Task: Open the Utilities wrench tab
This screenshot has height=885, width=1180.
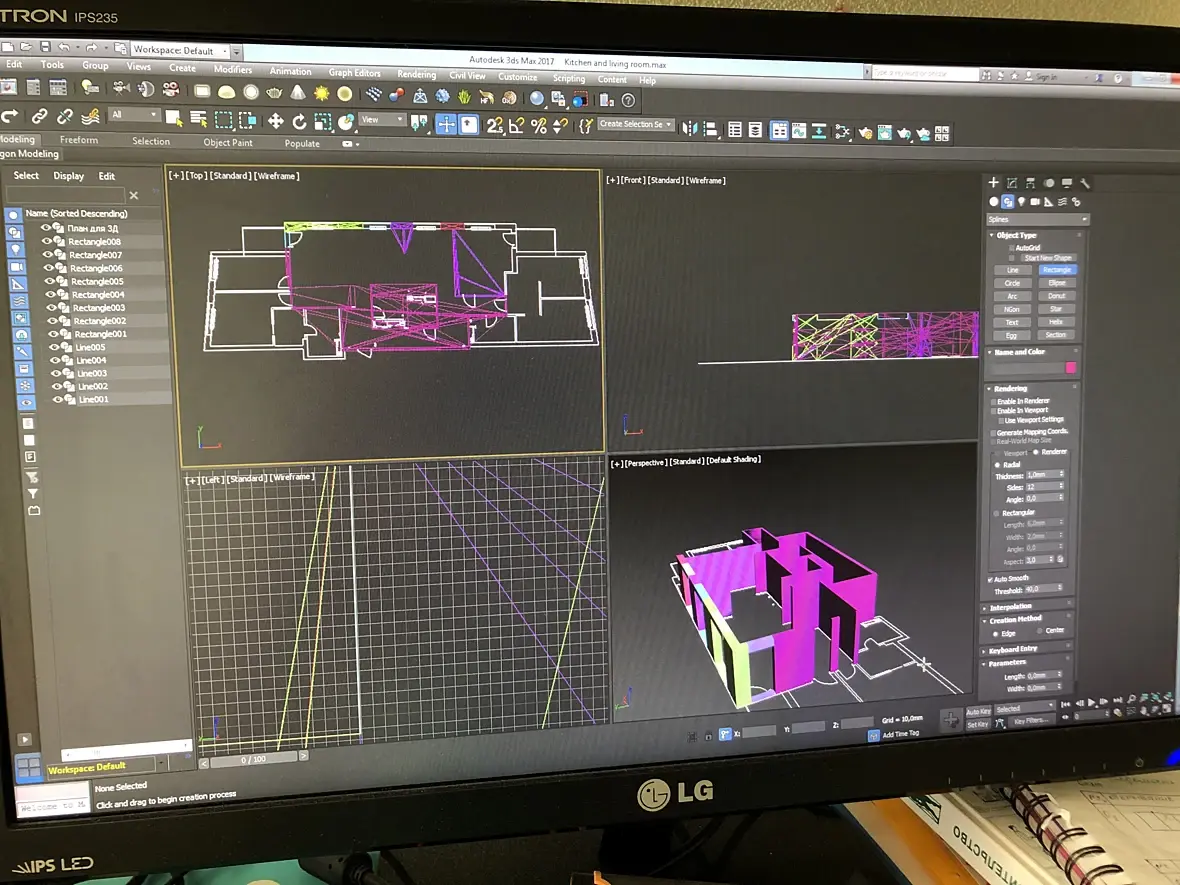Action: point(1084,183)
